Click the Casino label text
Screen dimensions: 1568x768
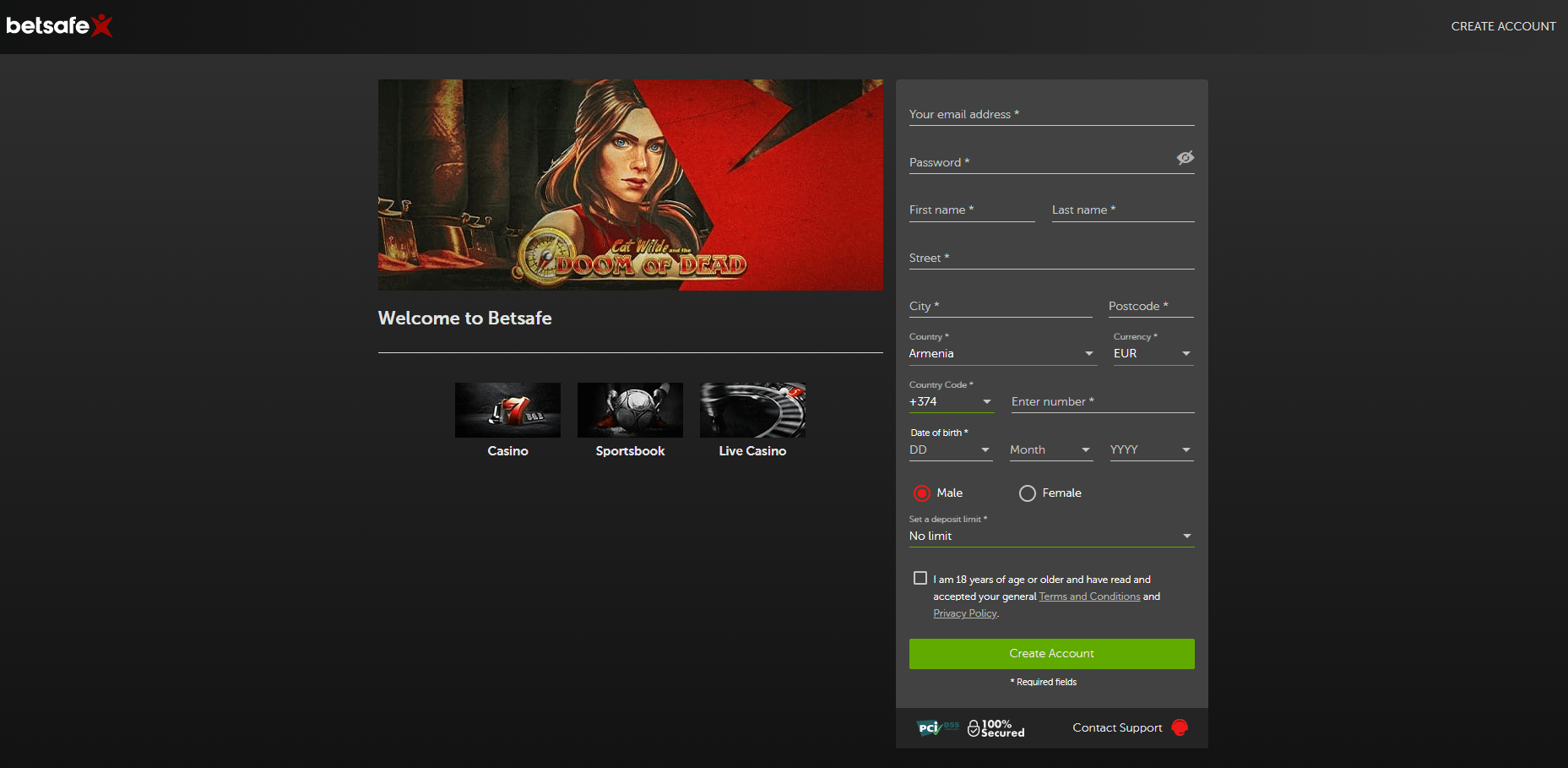click(x=507, y=451)
